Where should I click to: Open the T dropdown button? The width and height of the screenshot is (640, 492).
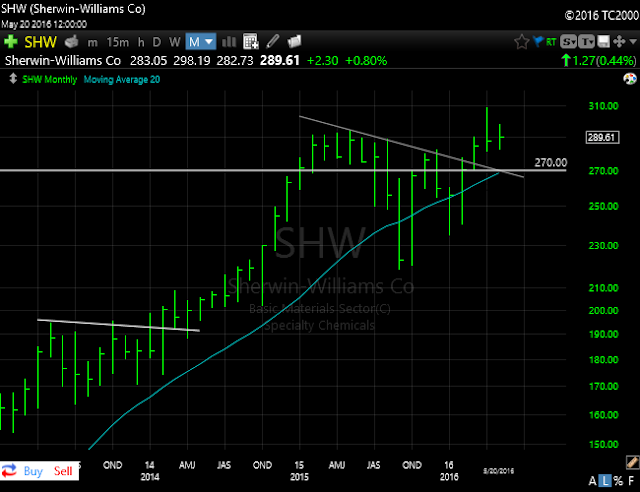point(586,42)
